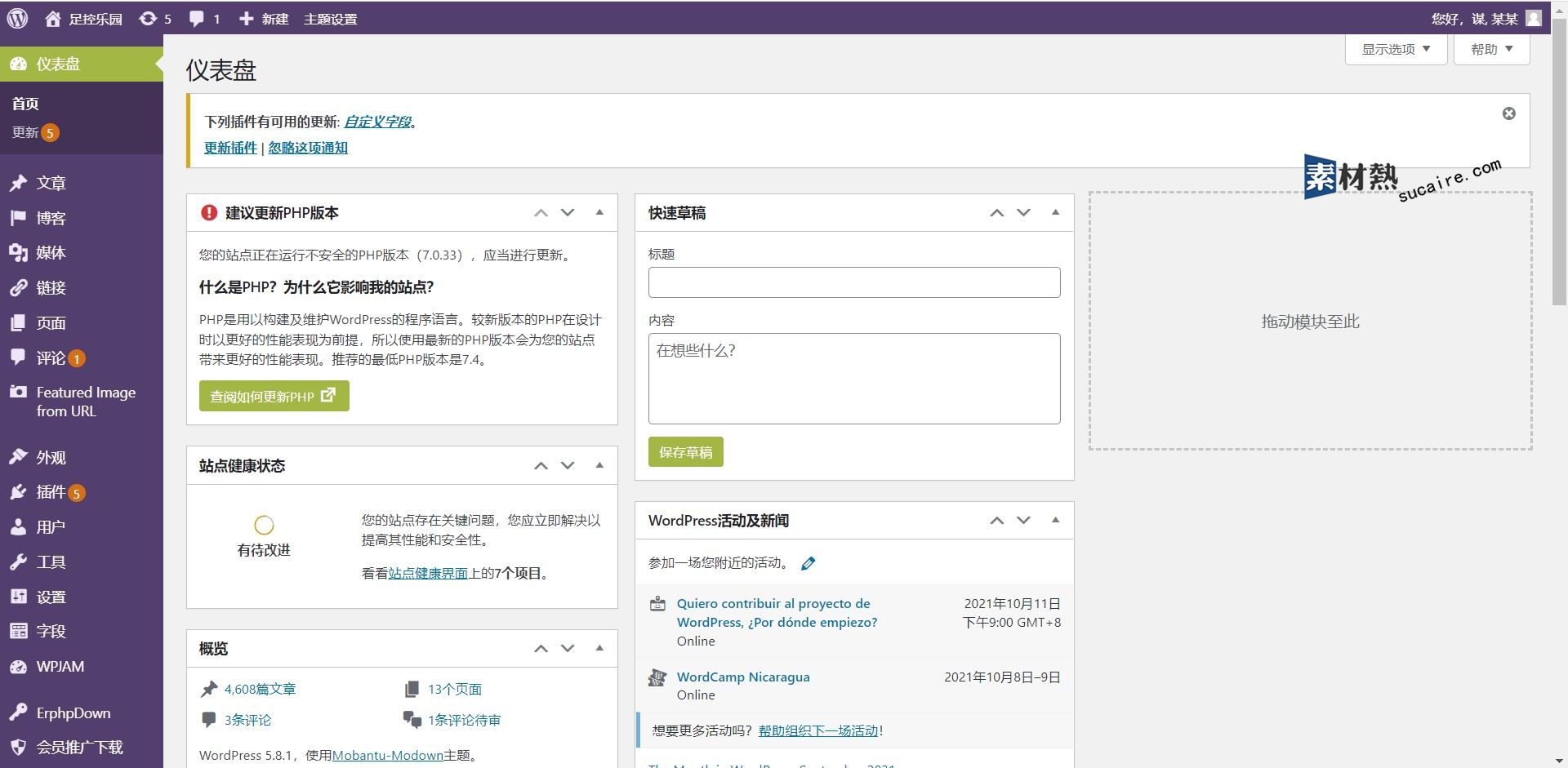Open the 更新 submenu with badge 5
This screenshot has width=1568, height=768.
[35, 132]
